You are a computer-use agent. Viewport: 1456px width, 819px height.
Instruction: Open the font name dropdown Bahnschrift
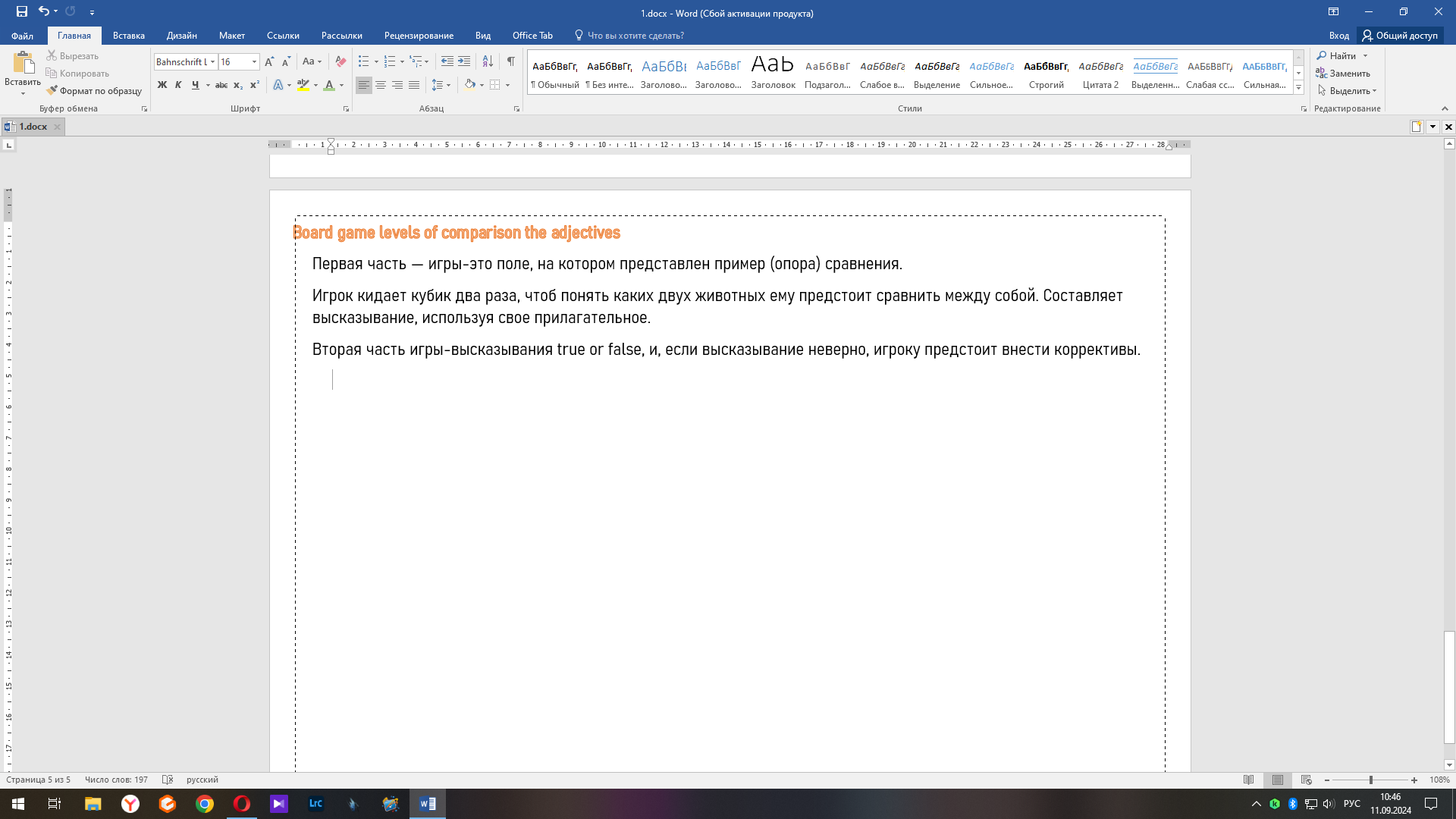(x=212, y=62)
